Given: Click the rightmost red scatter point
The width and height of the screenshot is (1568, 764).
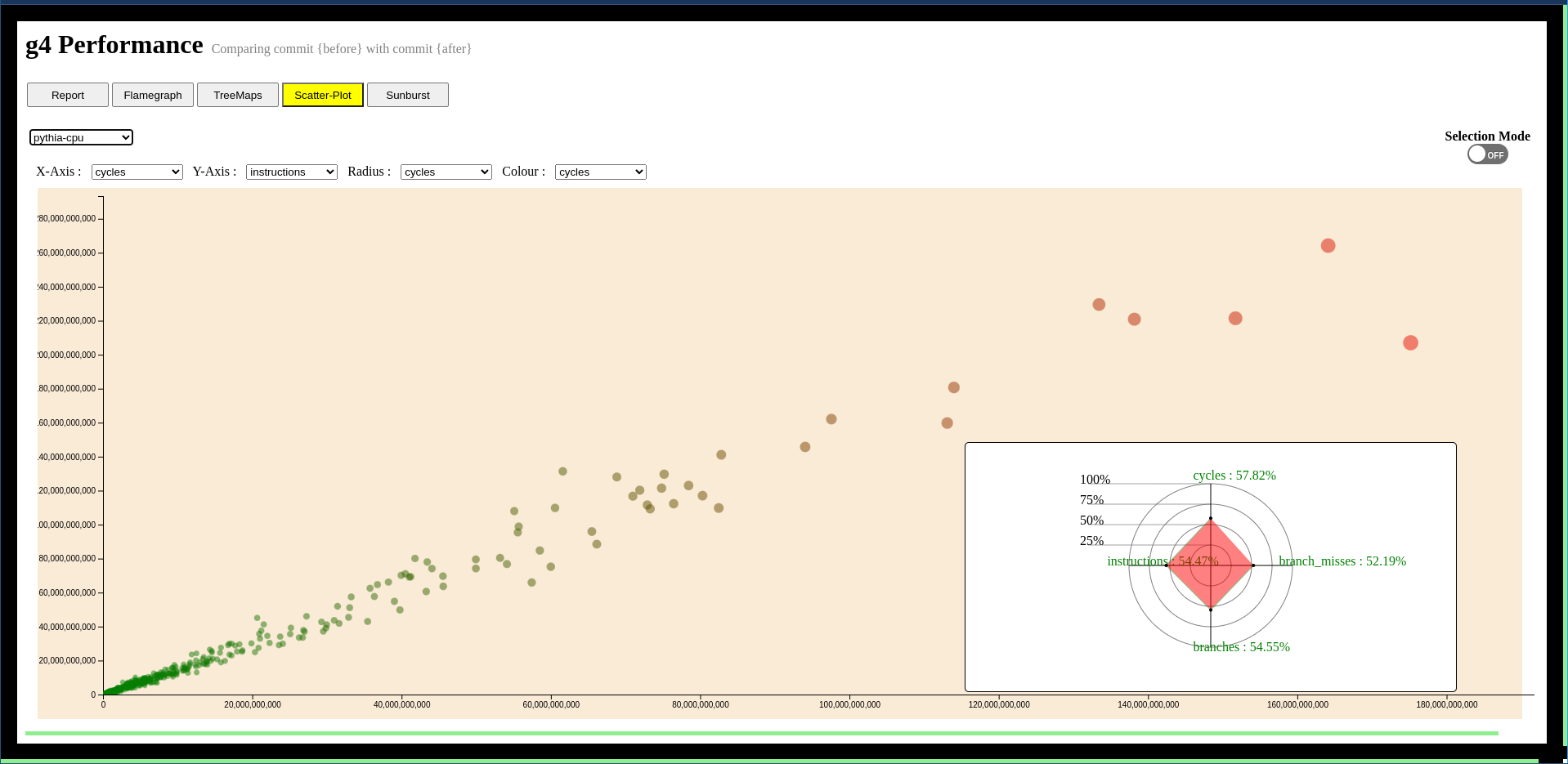Looking at the screenshot, I should click(1410, 343).
